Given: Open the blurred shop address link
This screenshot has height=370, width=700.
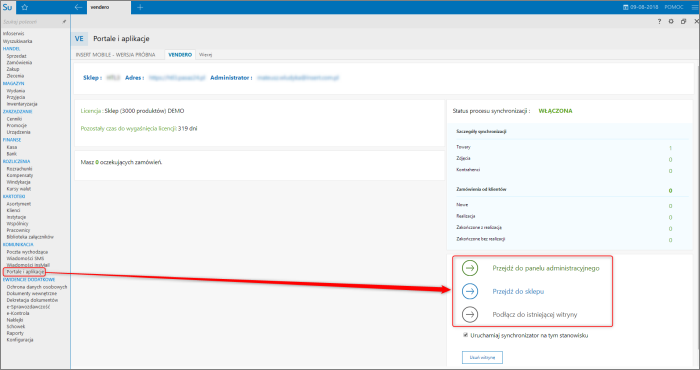Looking at the screenshot, I should coord(176,78).
